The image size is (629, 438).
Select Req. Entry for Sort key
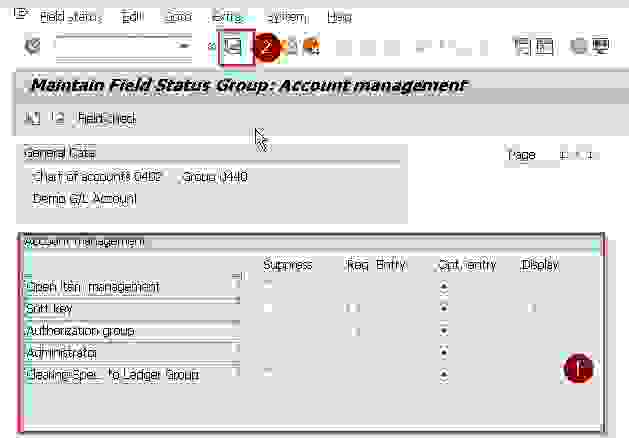353,308
